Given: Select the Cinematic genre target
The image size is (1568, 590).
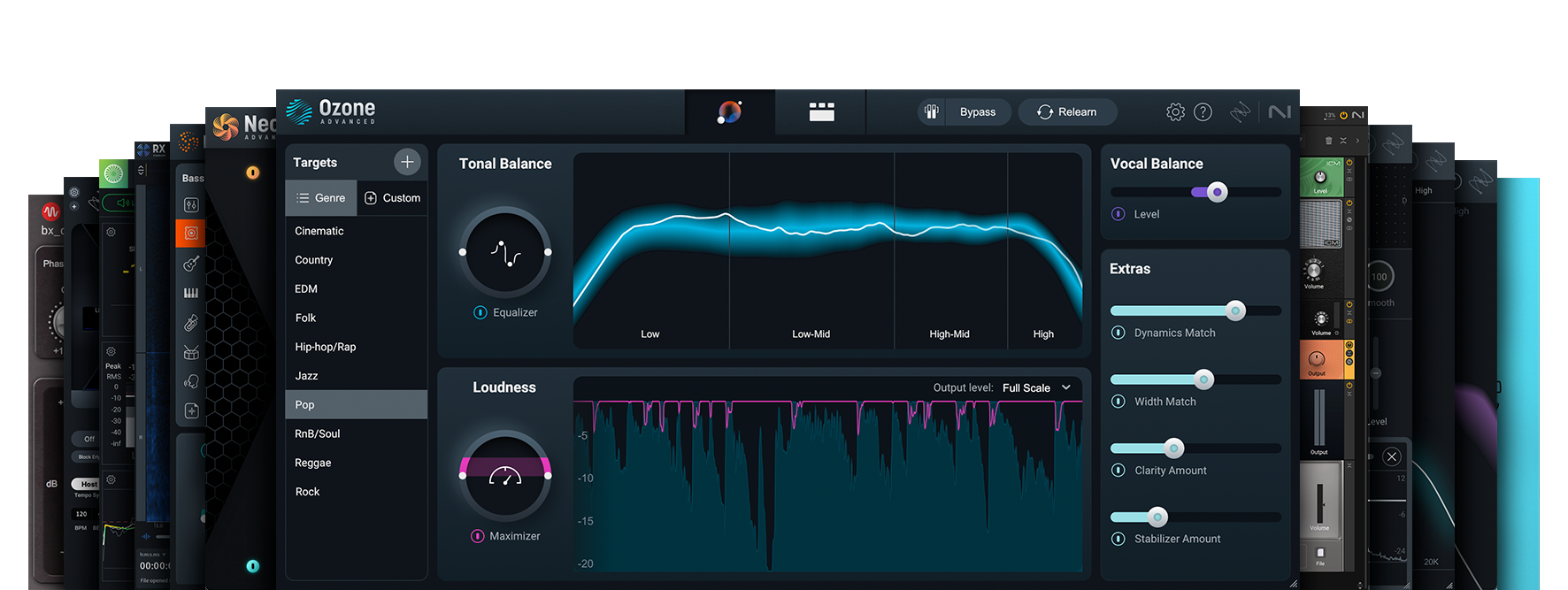Looking at the screenshot, I should click(357, 231).
